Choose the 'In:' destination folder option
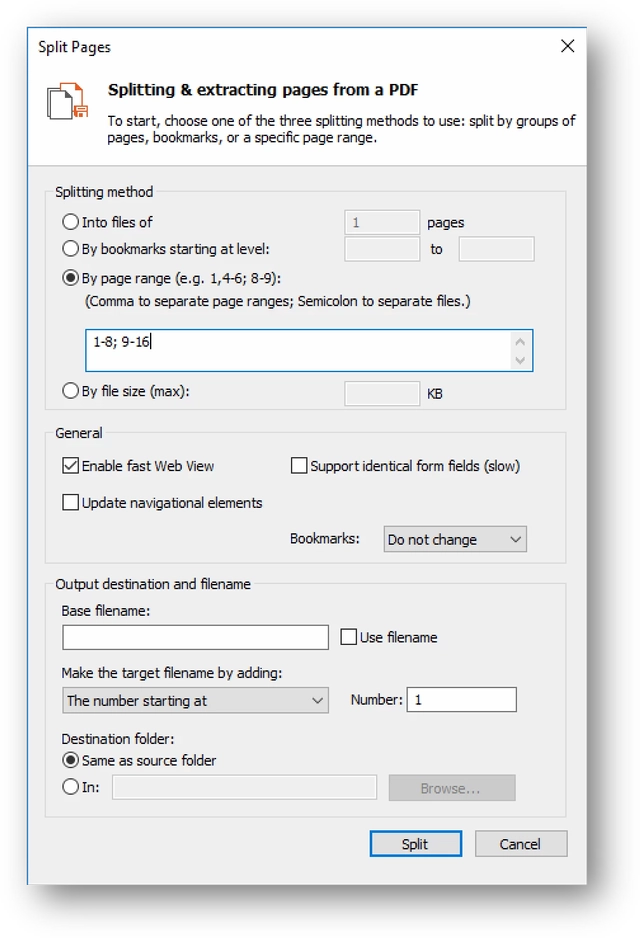The width and height of the screenshot is (640, 938). (x=71, y=787)
